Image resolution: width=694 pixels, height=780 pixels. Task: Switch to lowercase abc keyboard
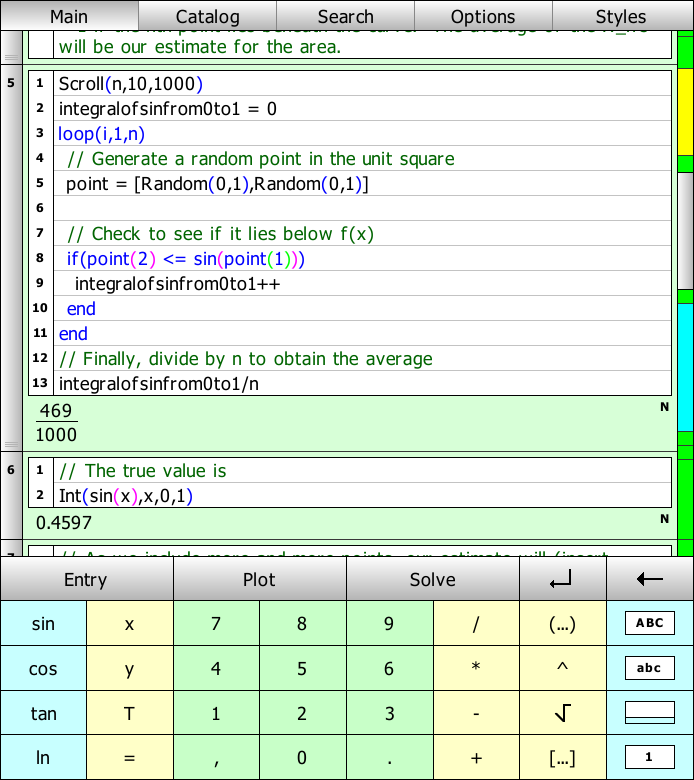[x=649, y=668]
